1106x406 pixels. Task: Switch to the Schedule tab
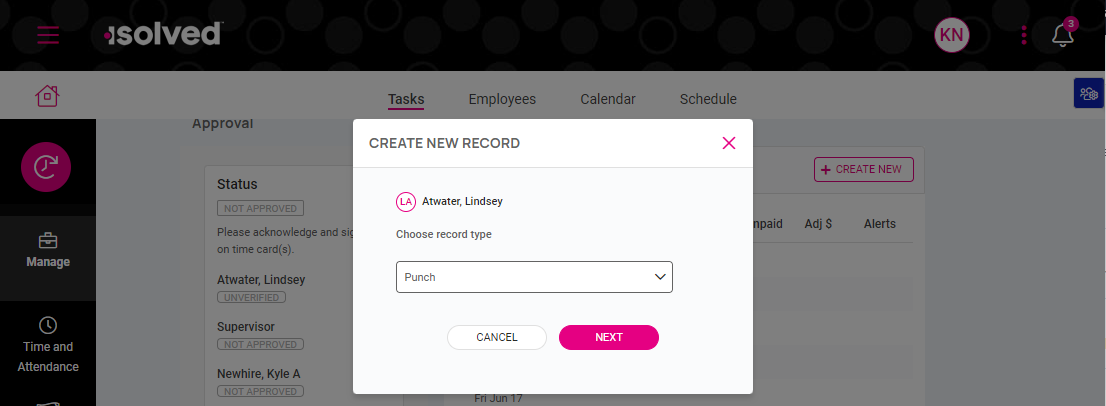(x=708, y=99)
